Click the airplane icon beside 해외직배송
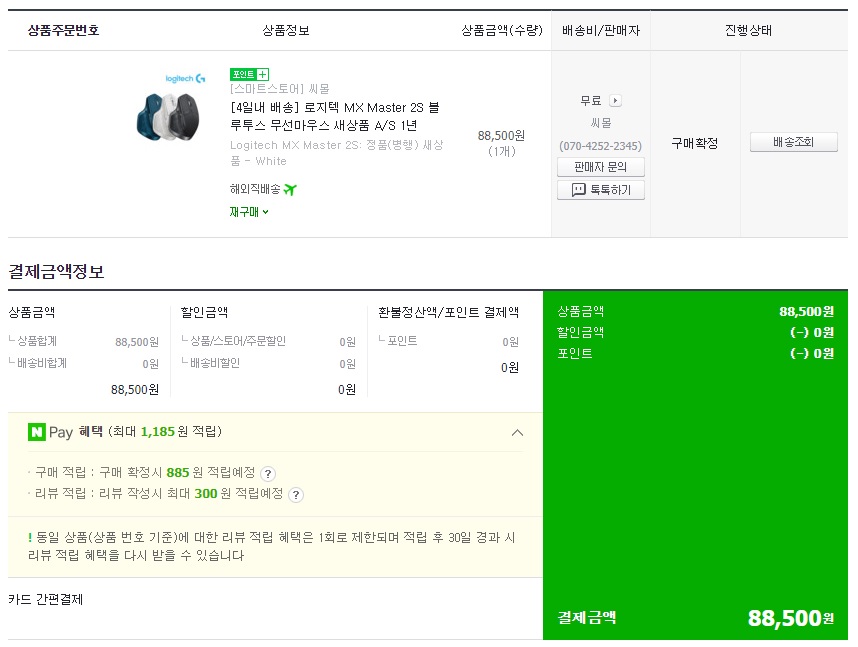The width and height of the screenshot is (858, 647). pyautogui.click(x=290, y=190)
